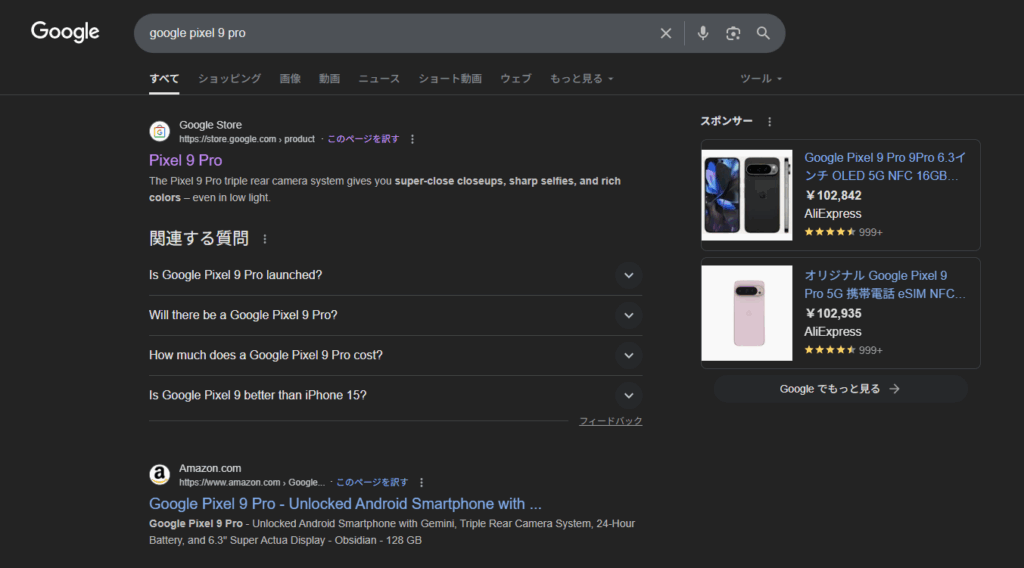Start voice search with microphone icon
The width and height of the screenshot is (1024, 568).
click(703, 33)
